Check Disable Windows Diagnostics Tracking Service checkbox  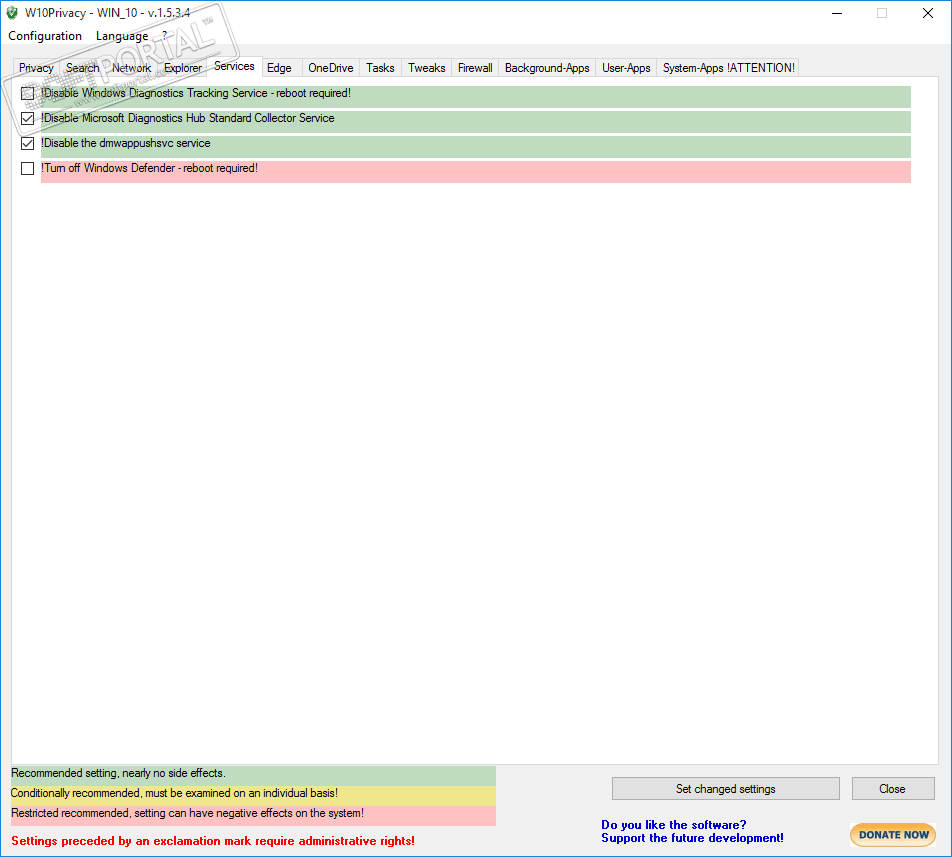pos(27,93)
